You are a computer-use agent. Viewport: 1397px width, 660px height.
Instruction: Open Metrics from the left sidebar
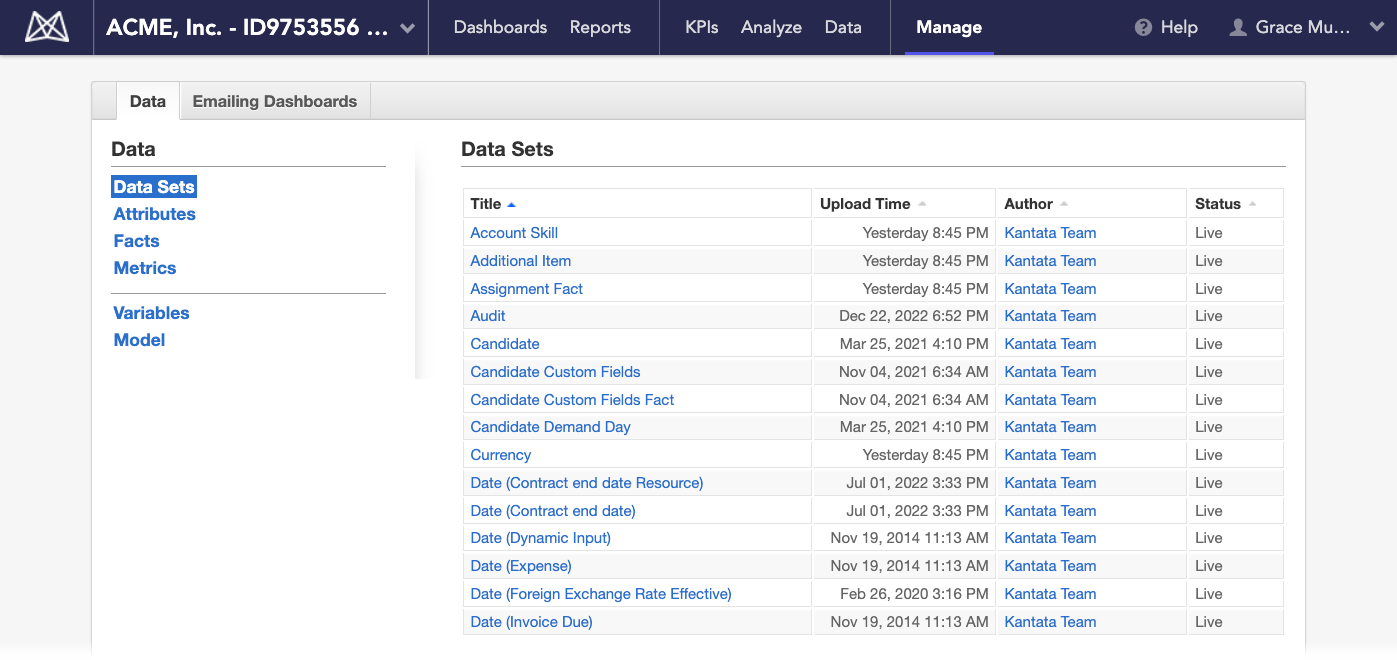pos(144,268)
